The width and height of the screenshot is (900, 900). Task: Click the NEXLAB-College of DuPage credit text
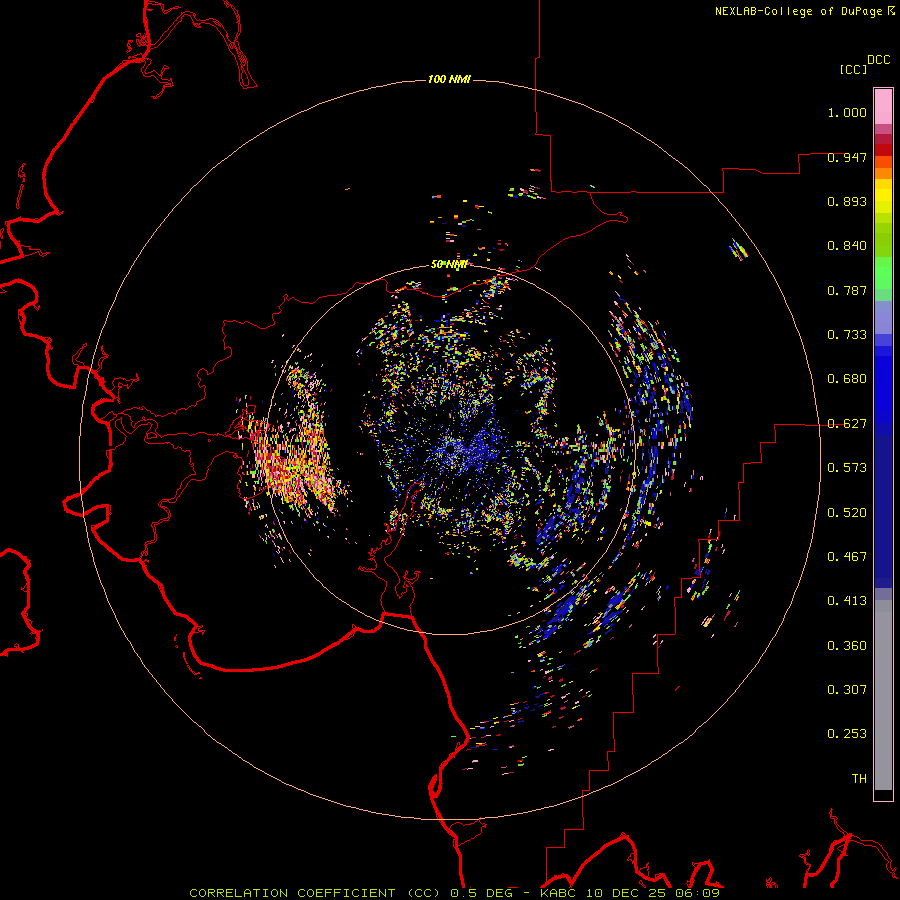(799, 11)
